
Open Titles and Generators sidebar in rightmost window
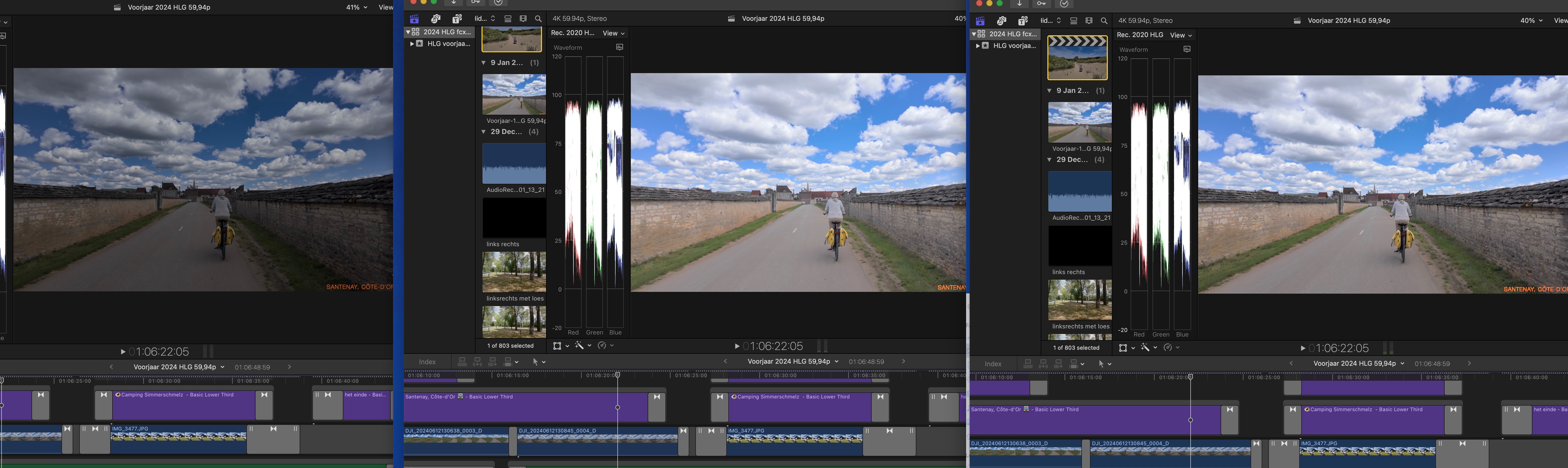tap(1023, 21)
